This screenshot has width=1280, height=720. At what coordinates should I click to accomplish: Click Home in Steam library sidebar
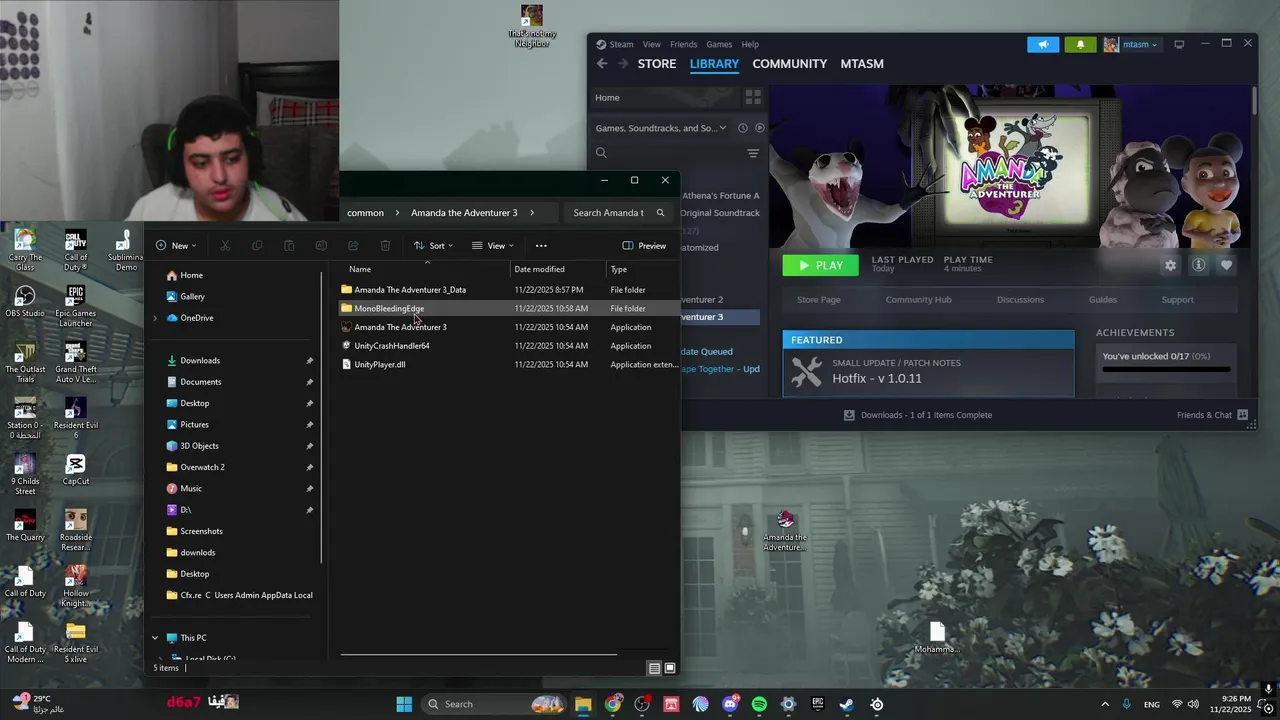tap(607, 97)
